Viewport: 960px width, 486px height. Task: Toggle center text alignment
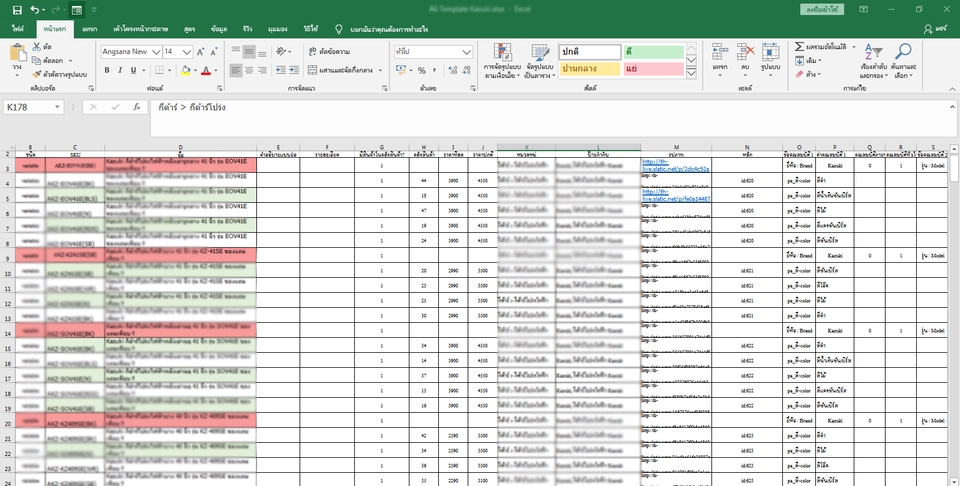249,70
